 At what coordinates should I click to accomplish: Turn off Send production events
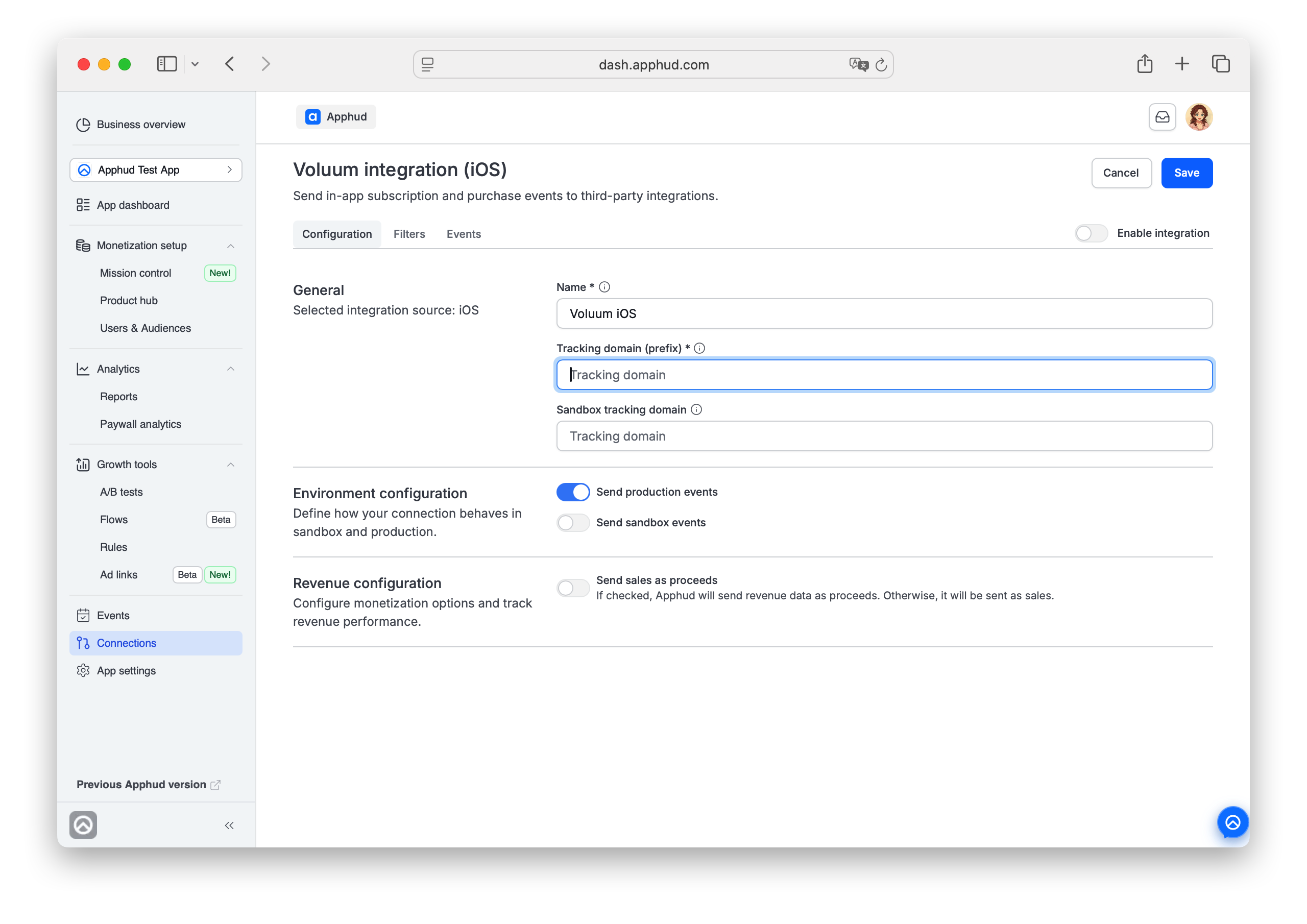(x=573, y=492)
